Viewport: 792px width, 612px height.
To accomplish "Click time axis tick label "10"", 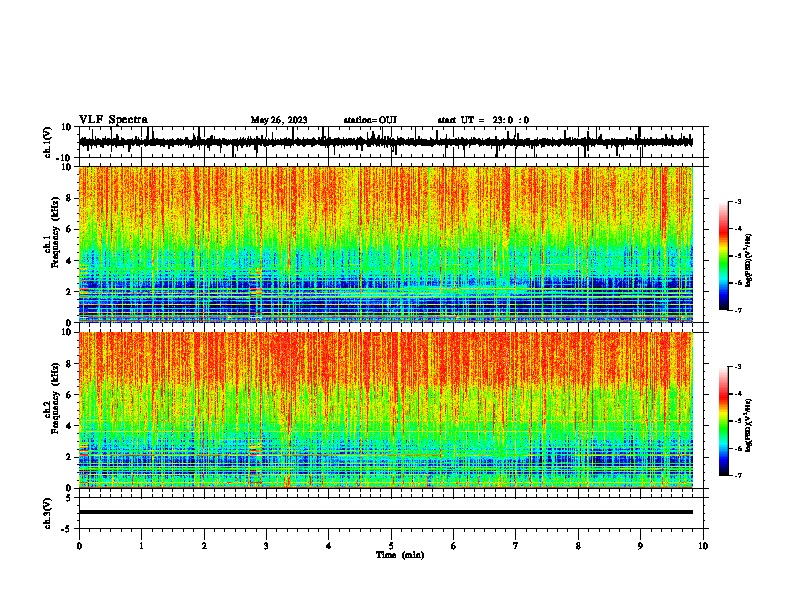I will click(703, 546).
